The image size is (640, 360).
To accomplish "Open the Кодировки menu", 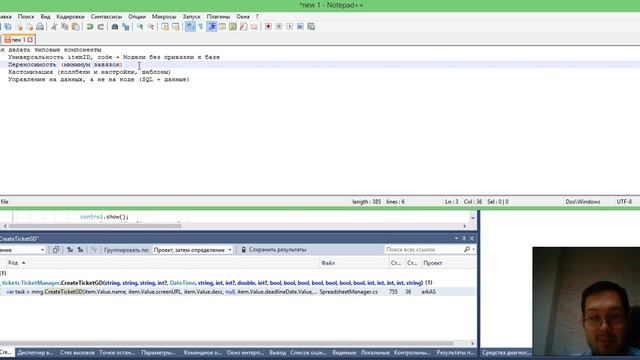I will (70, 17).
